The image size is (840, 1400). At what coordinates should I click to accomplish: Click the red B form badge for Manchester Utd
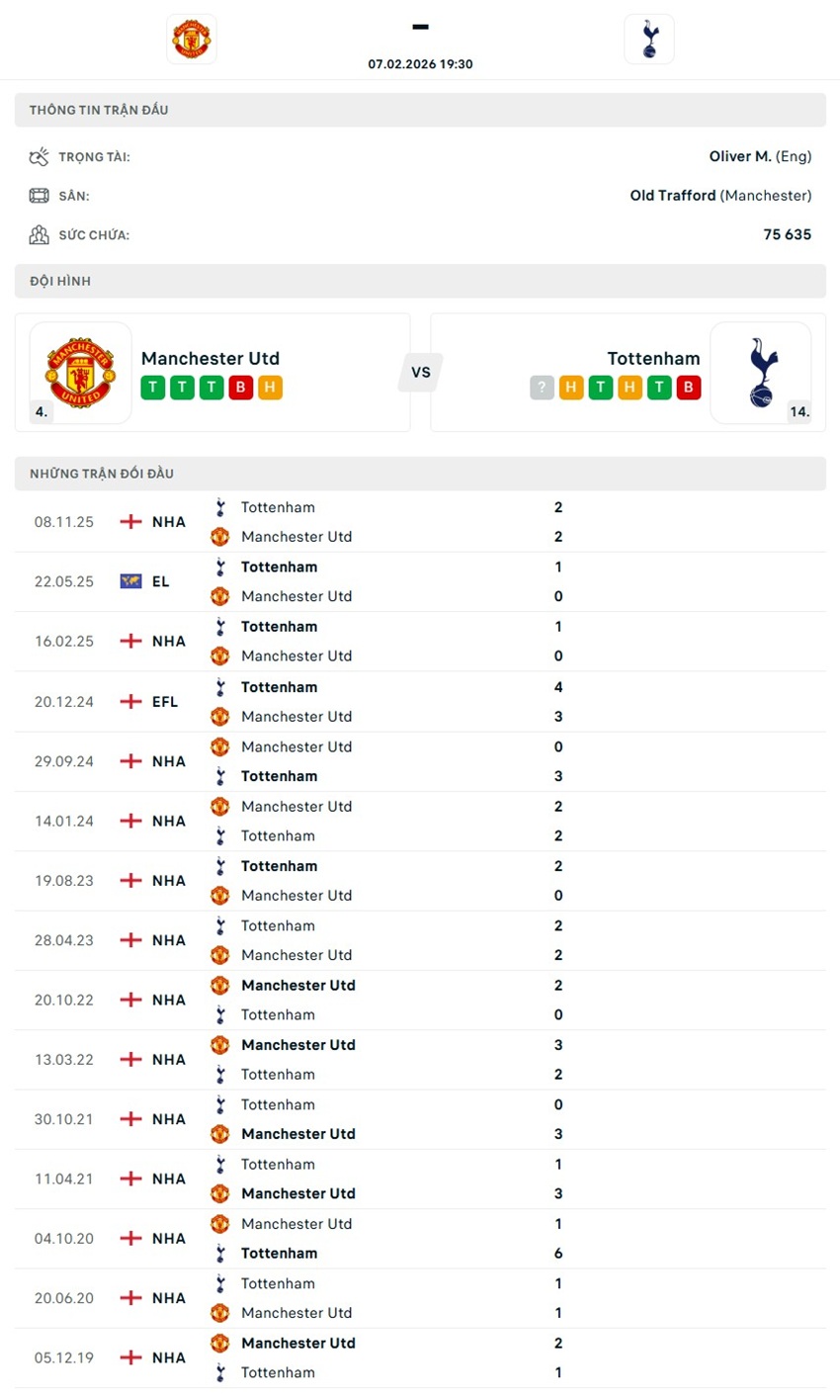[x=241, y=388]
